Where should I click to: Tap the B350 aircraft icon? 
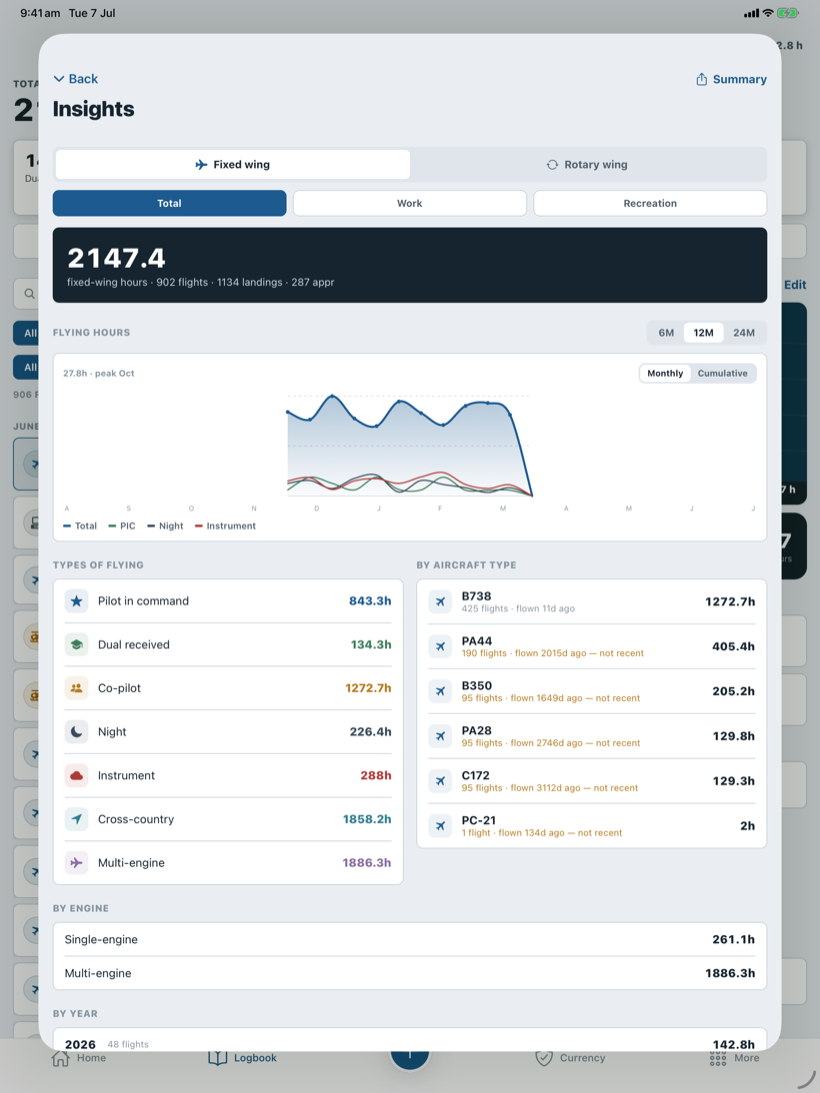coord(440,691)
